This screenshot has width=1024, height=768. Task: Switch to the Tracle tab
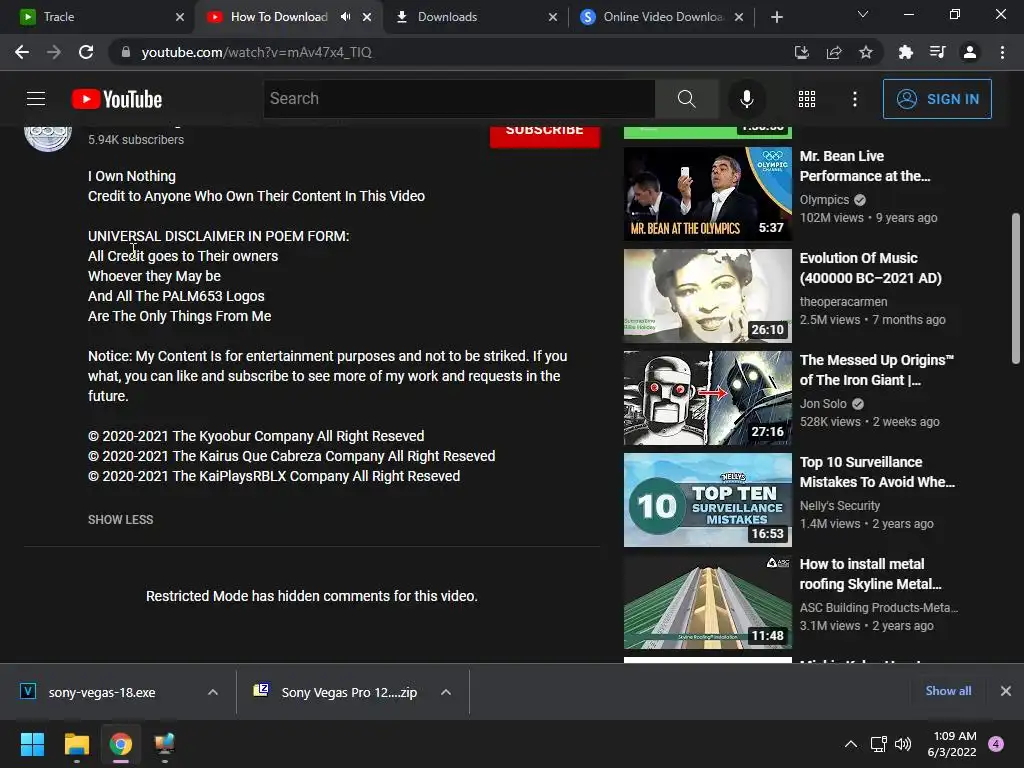pos(97,17)
